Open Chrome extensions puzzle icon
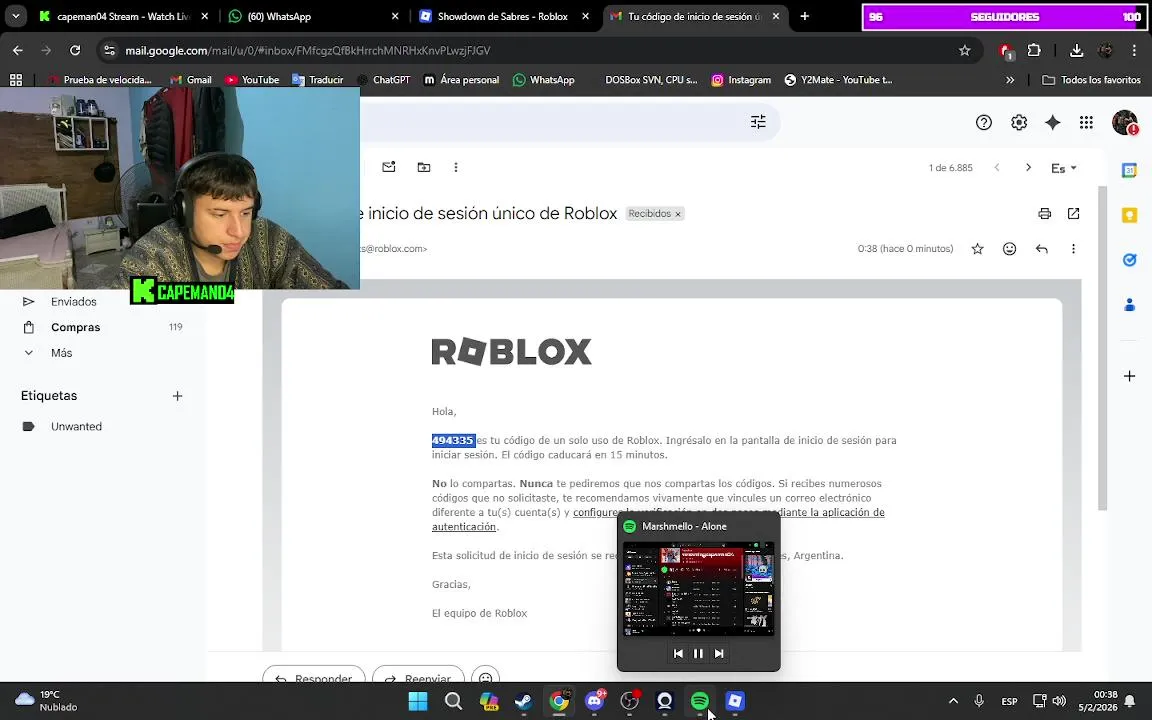 pyautogui.click(x=1034, y=51)
